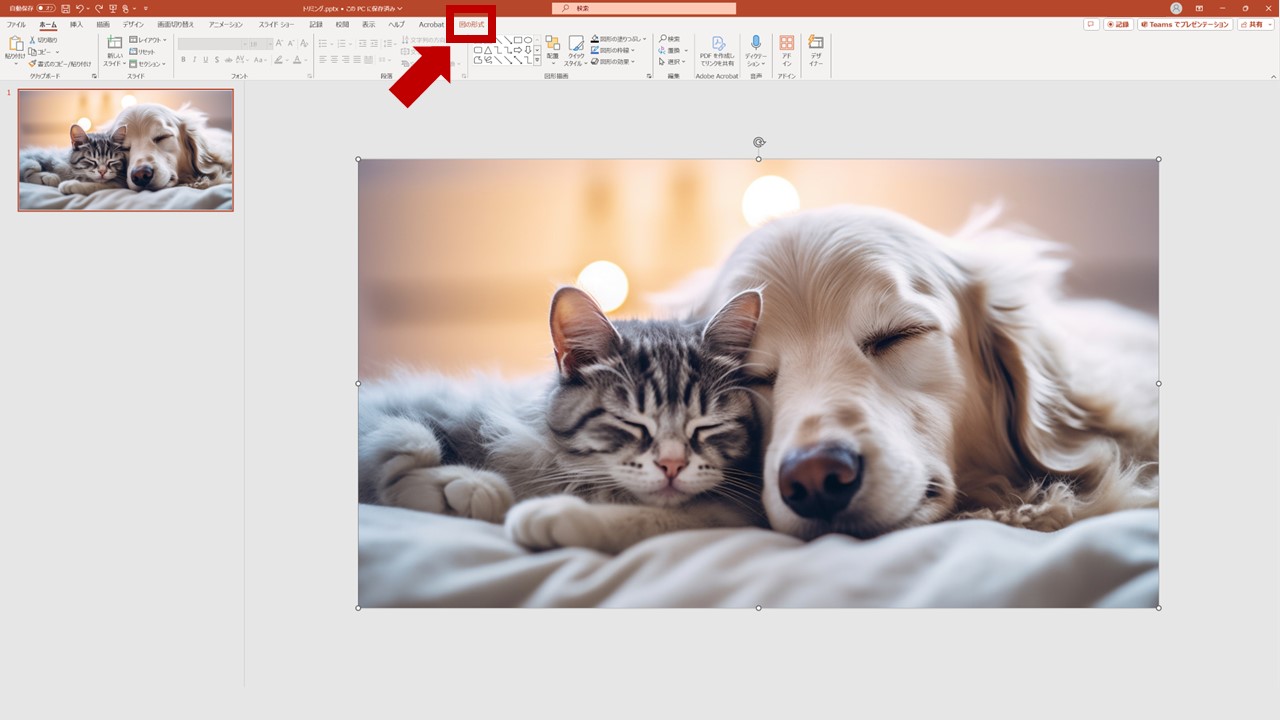Toggle Bold text formatting
The width and height of the screenshot is (1280, 720).
(183, 60)
